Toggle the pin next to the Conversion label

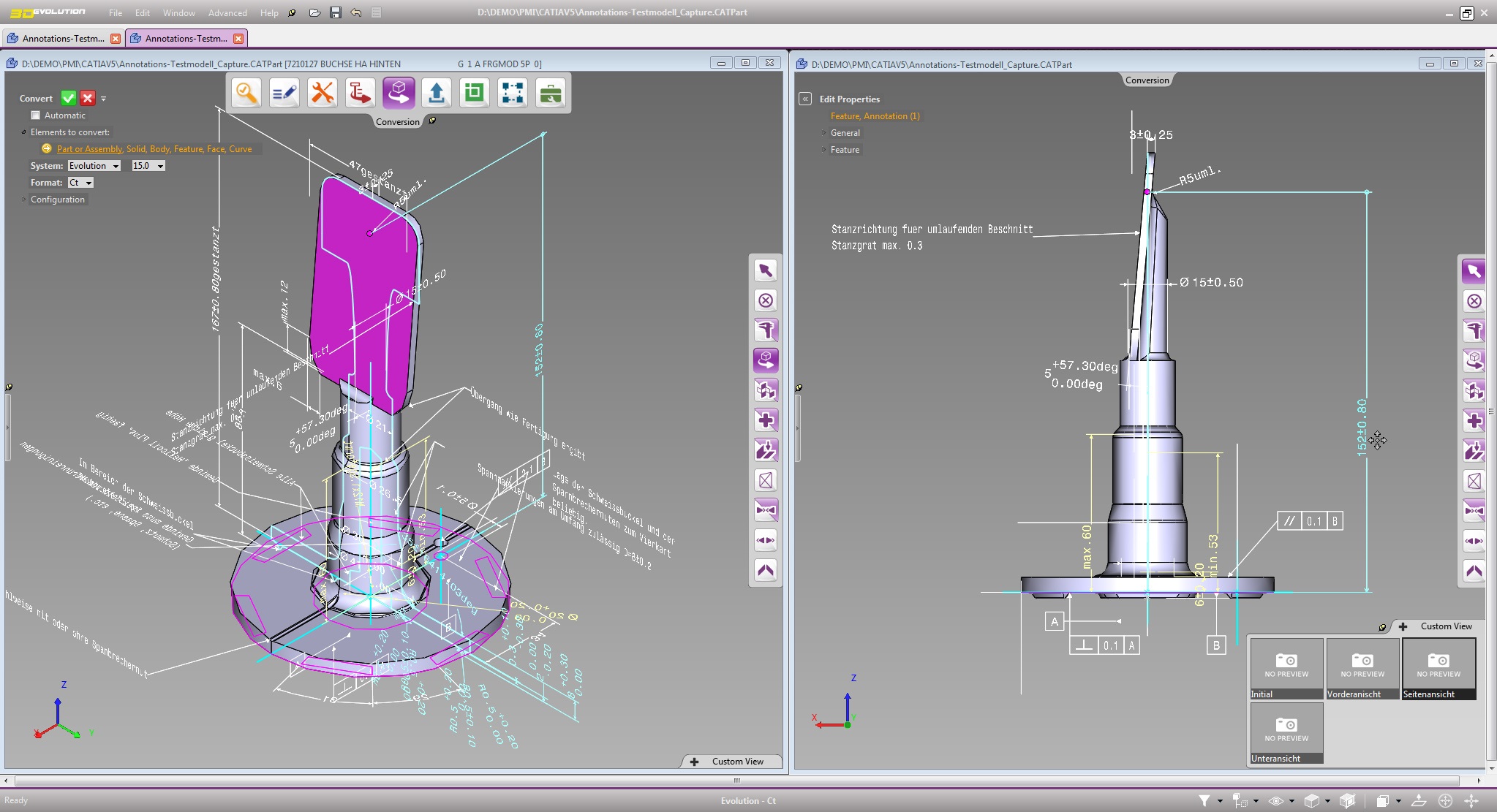pos(432,121)
